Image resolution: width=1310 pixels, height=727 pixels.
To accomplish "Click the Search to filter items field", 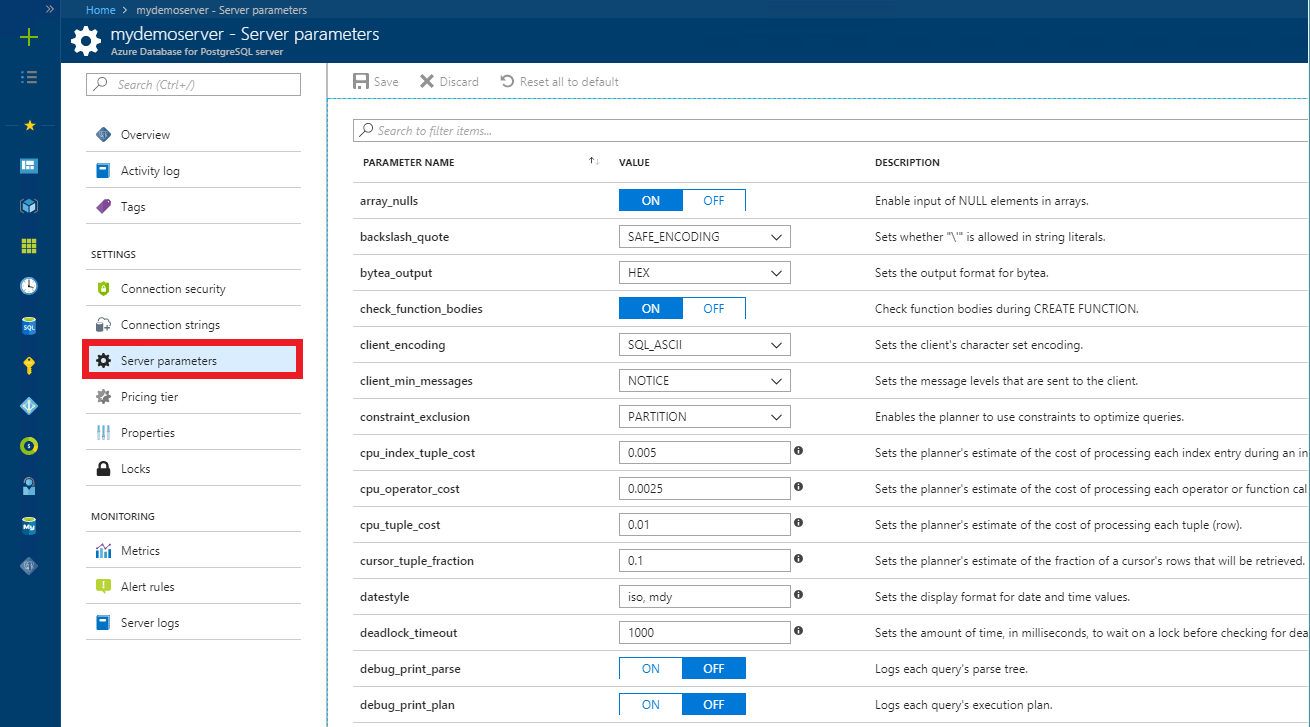I will point(700,129).
